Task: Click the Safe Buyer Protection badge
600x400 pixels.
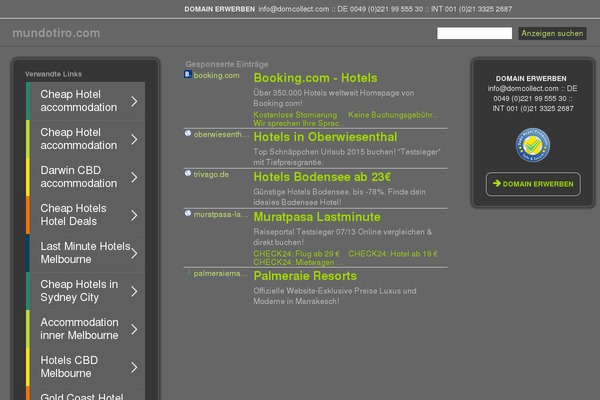Action: (x=533, y=145)
